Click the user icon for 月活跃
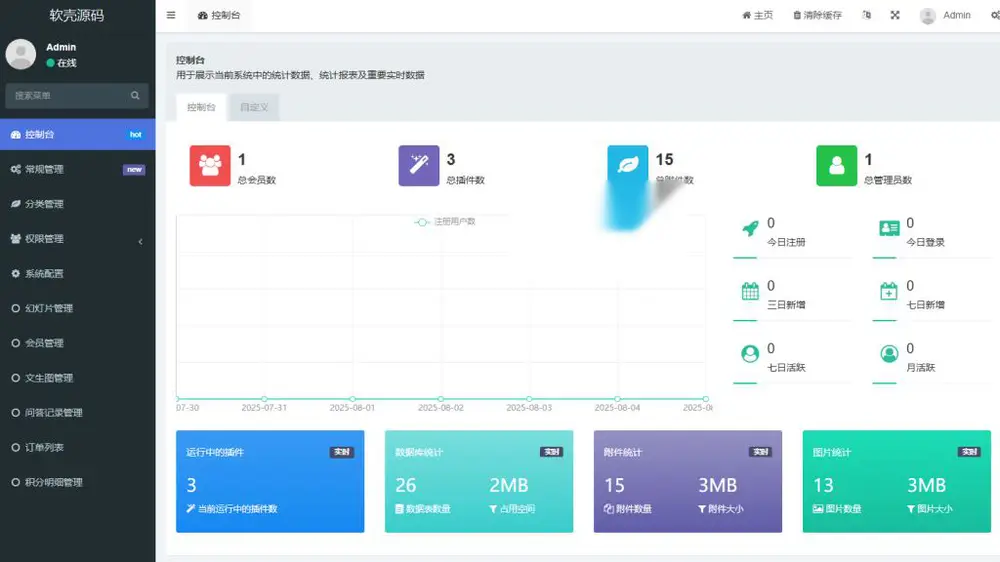The width and height of the screenshot is (1000, 562). click(x=889, y=354)
